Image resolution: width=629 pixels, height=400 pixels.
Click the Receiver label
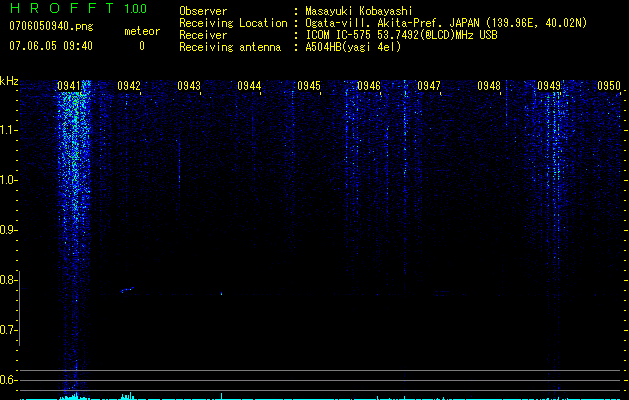point(203,35)
